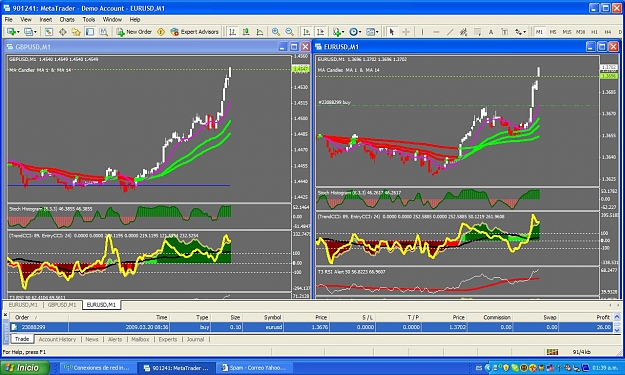Toggle Chart Shift icon
625x375 pixels.
tap(320, 32)
